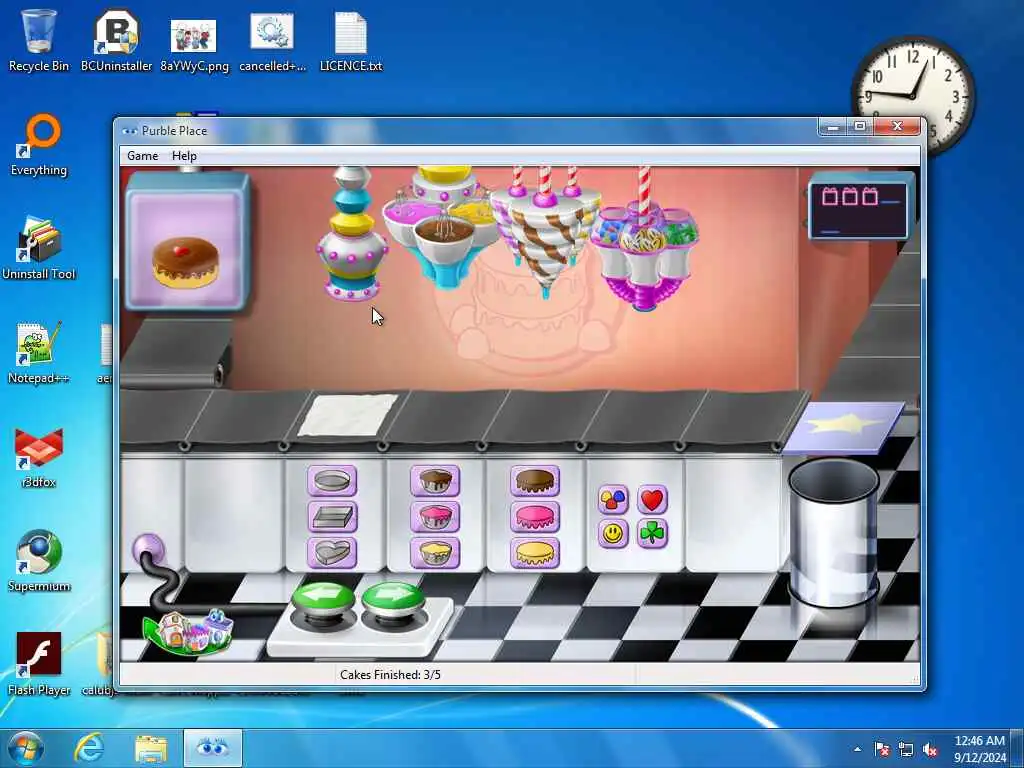Select the square cake pan button
Image resolution: width=1024 pixels, height=768 pixels.
(332, 517)
